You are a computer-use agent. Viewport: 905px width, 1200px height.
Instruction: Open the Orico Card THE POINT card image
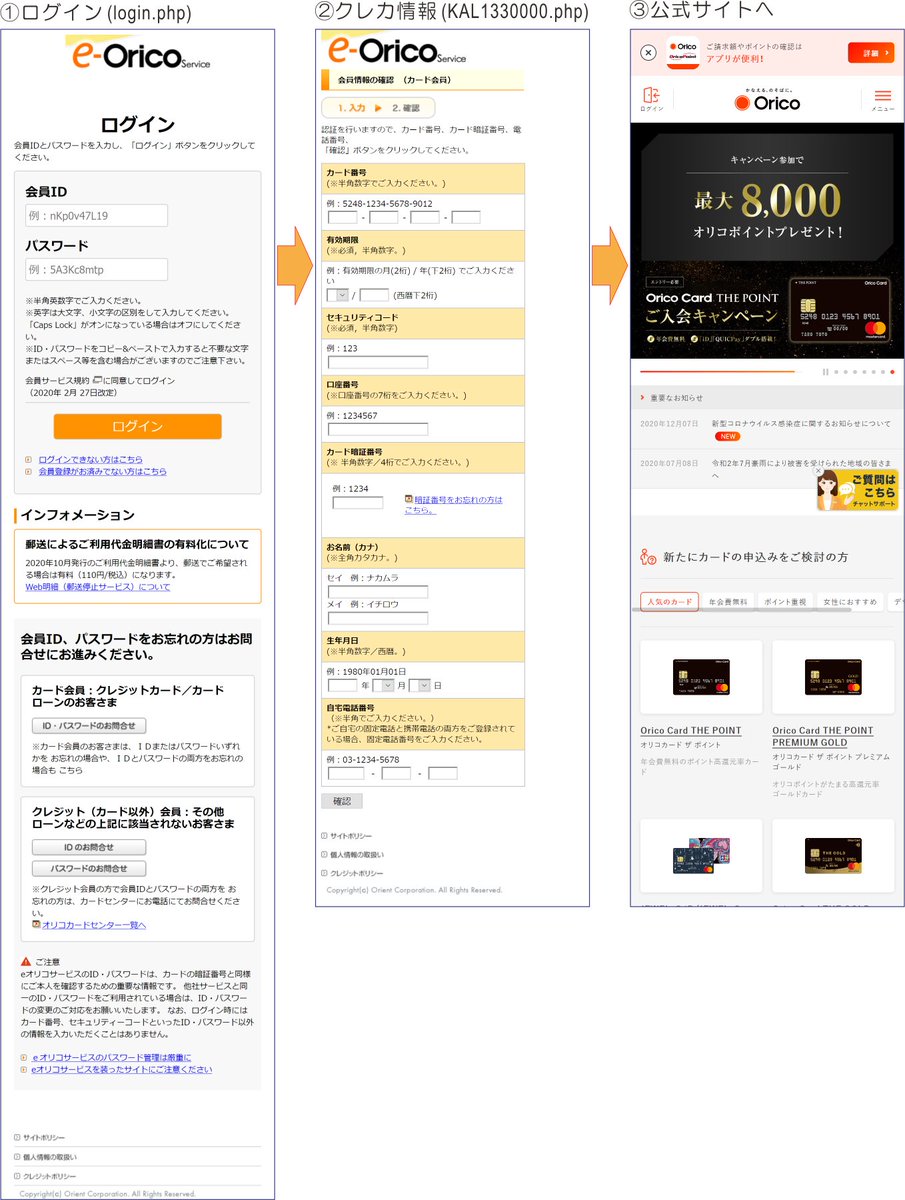coord(701,676)
